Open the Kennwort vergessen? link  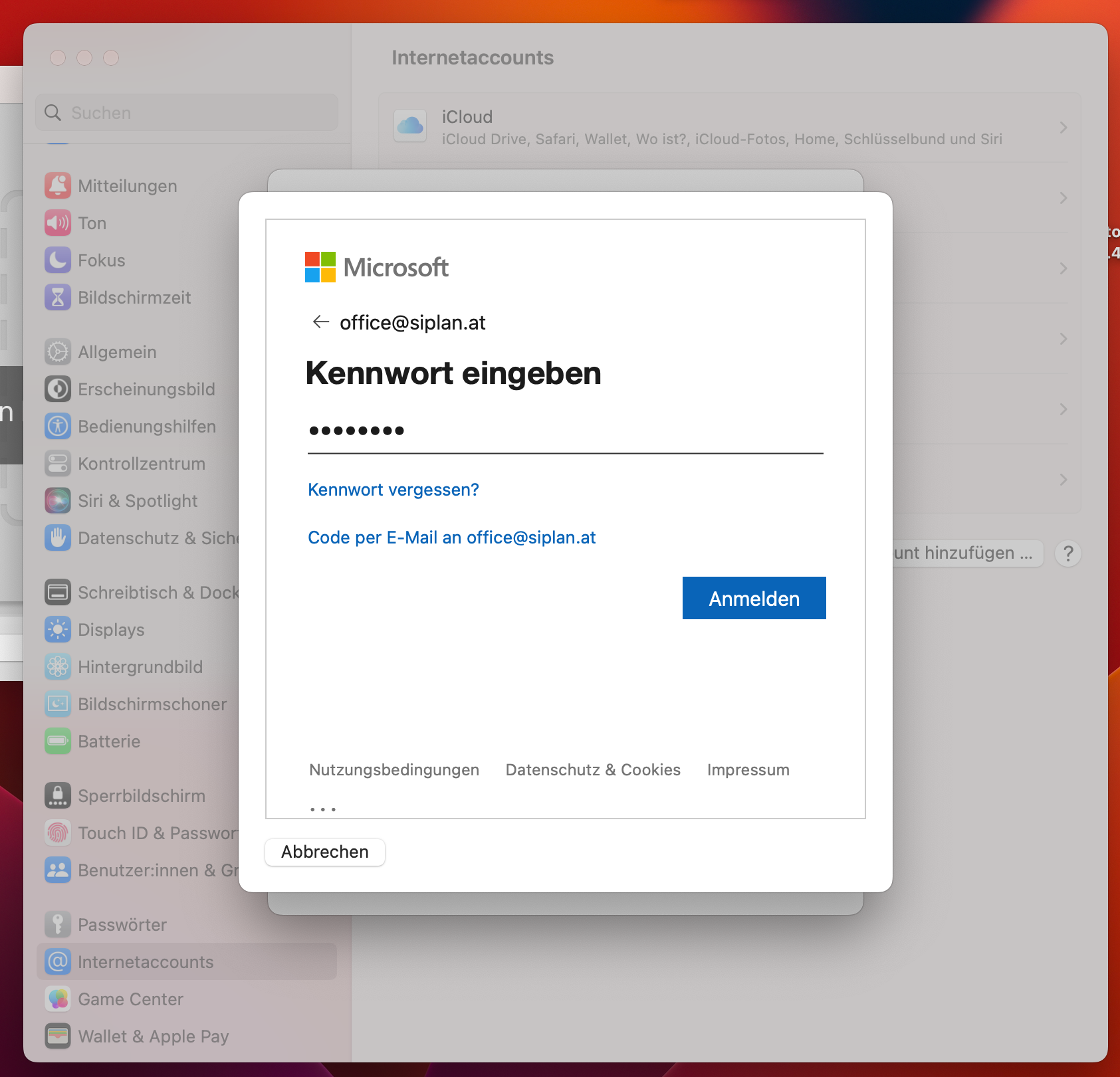click(x=393, y=490)
